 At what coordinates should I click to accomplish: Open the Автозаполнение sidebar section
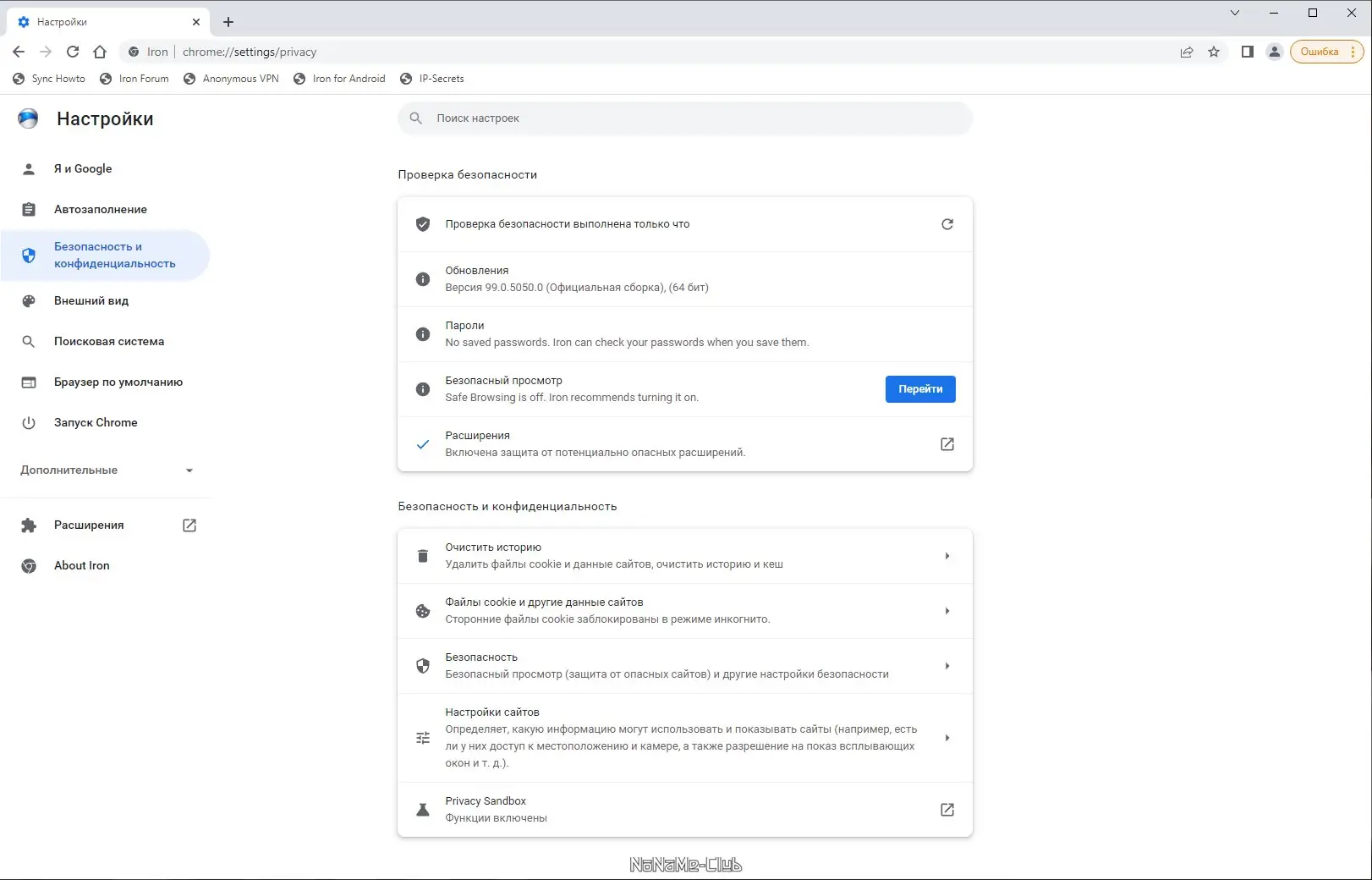[x=100, y=210]
